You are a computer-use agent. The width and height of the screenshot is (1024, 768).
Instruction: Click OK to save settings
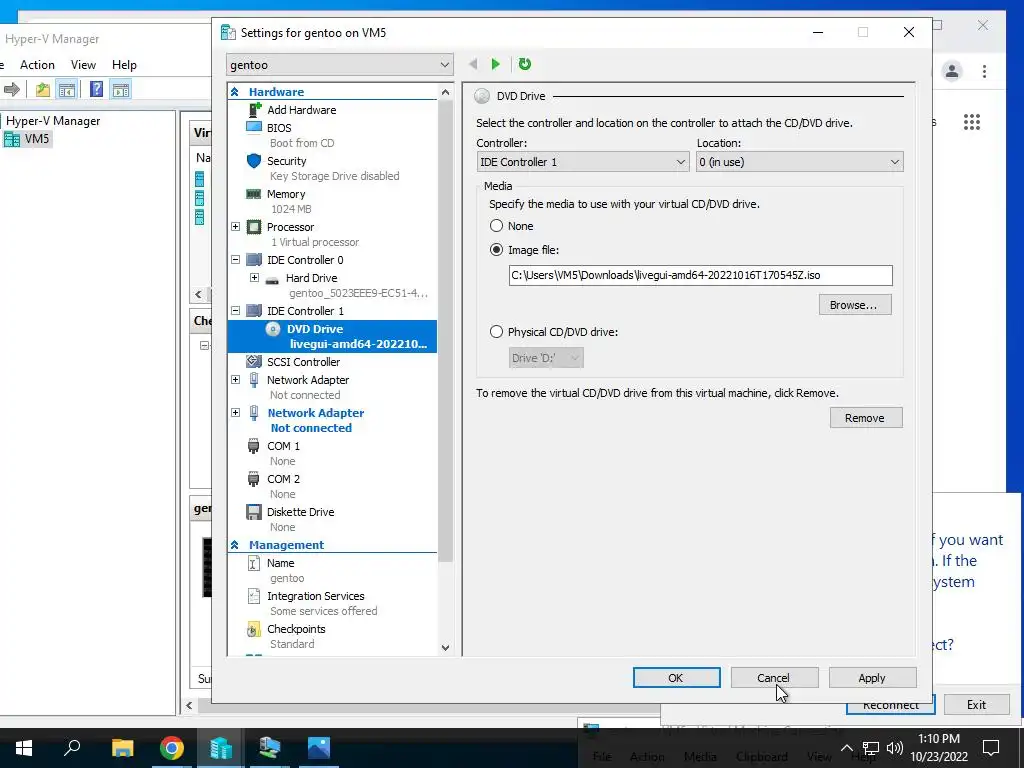(x=677, y=678)
